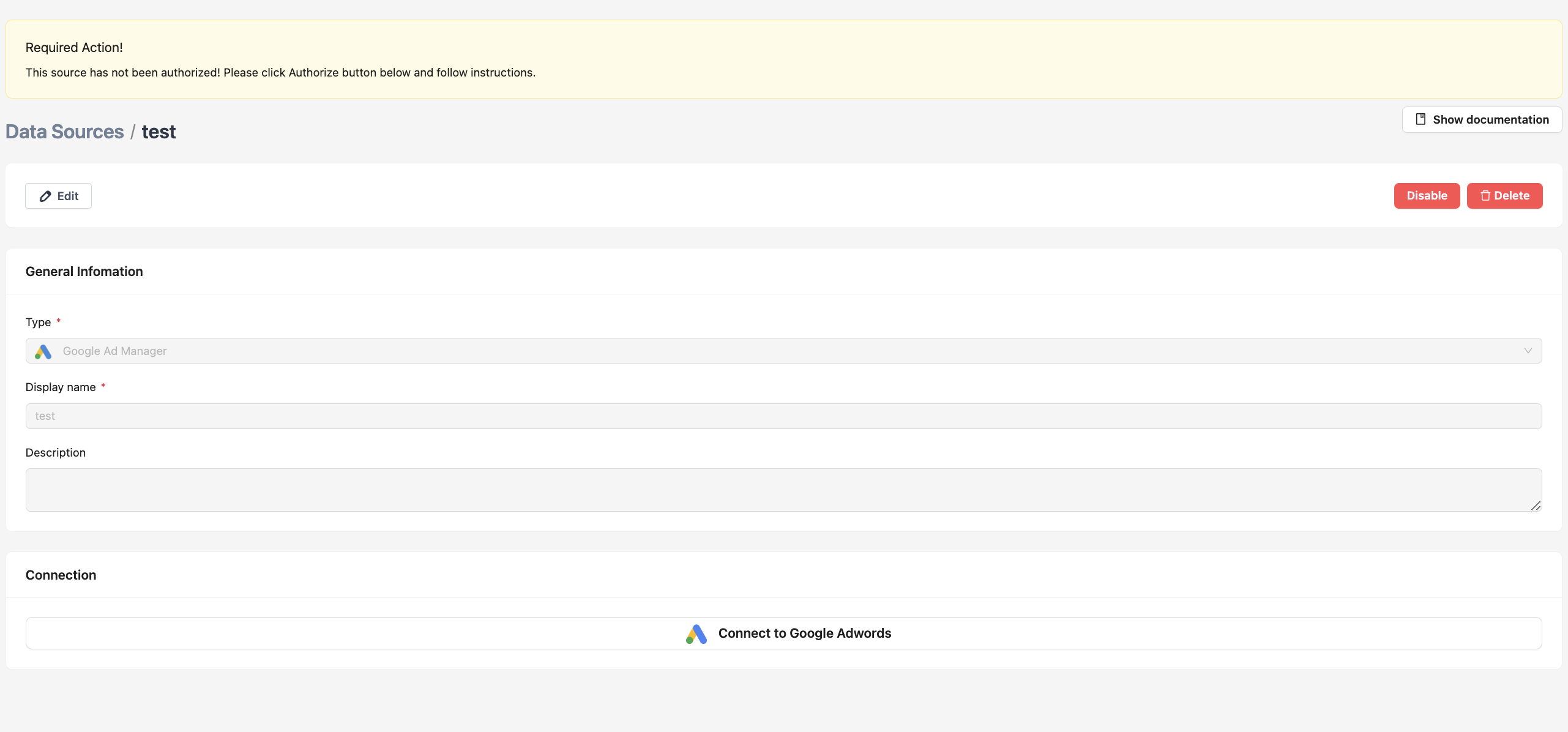This screenshot has height=732, width=1568.
Task: Open the Google Ad Manager type selector
Action: pos(783,351)
